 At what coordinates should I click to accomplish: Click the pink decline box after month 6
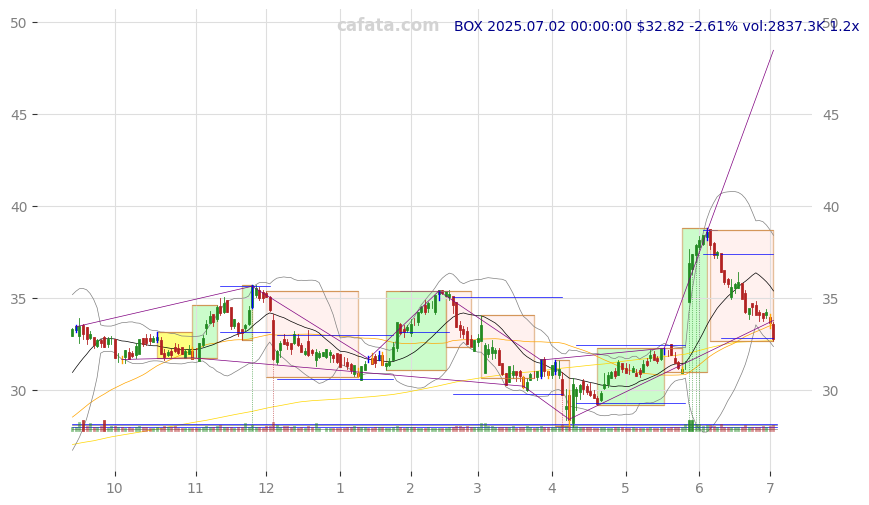(742, 286)
